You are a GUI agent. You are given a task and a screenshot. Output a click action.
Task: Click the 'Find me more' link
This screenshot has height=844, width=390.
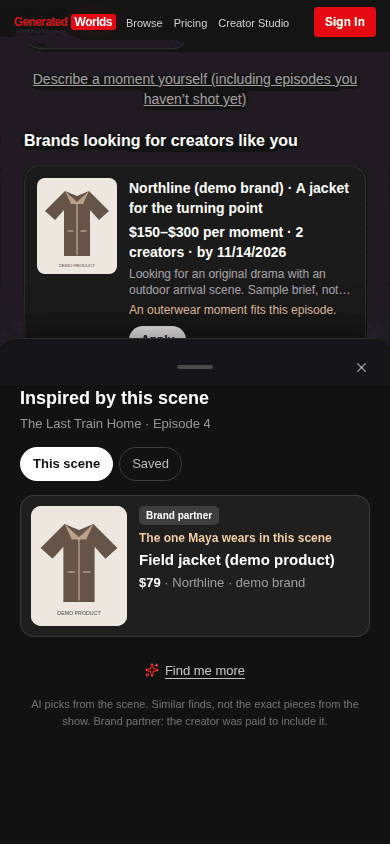pyautogui.click(x=205, y=671)
